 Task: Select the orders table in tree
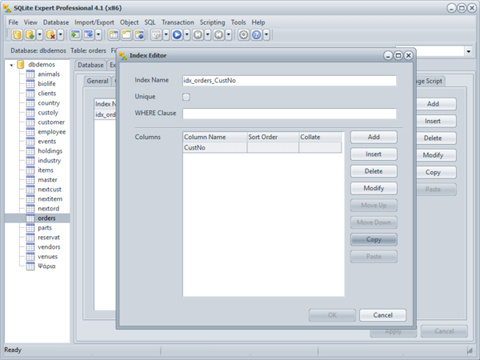point(46,218)
